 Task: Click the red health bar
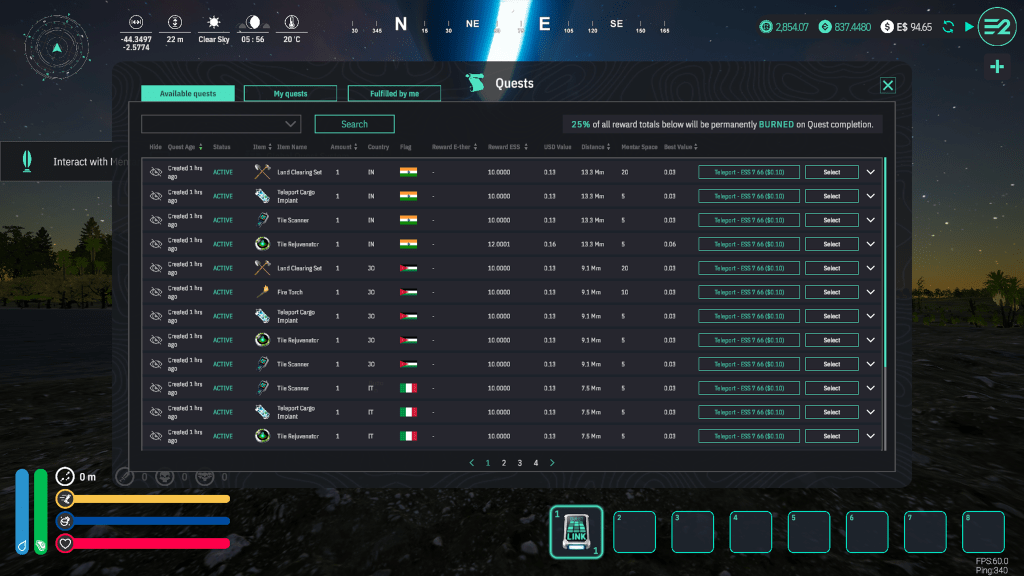click(x=151, y=543)
